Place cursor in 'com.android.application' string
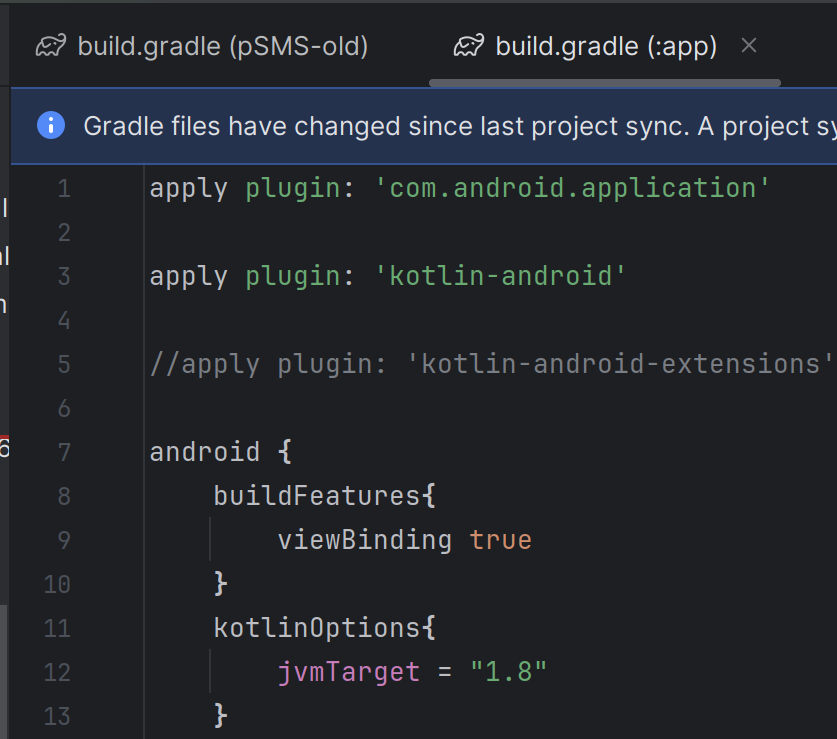 [x=572, y=188]
